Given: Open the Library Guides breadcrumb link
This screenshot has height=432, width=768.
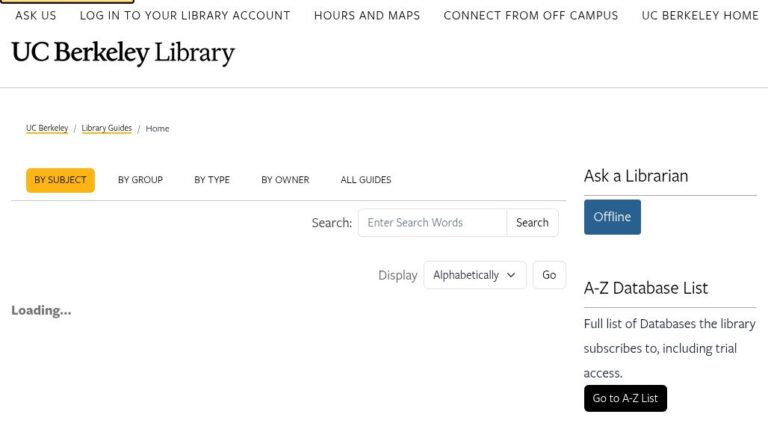Looking at the screenshot, I should pos(106,128).
